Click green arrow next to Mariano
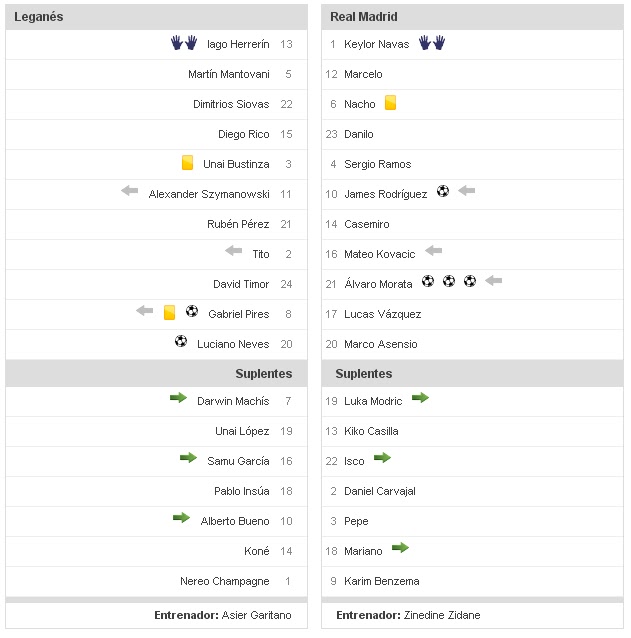 click(400, 548)
